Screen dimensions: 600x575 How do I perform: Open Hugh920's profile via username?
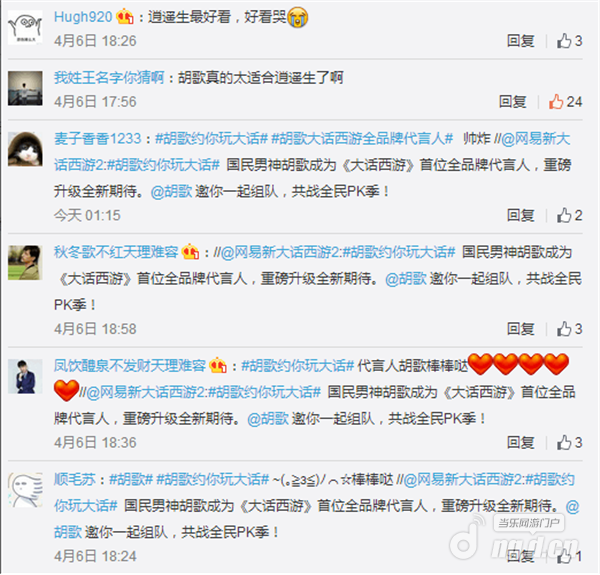point(83,17)
